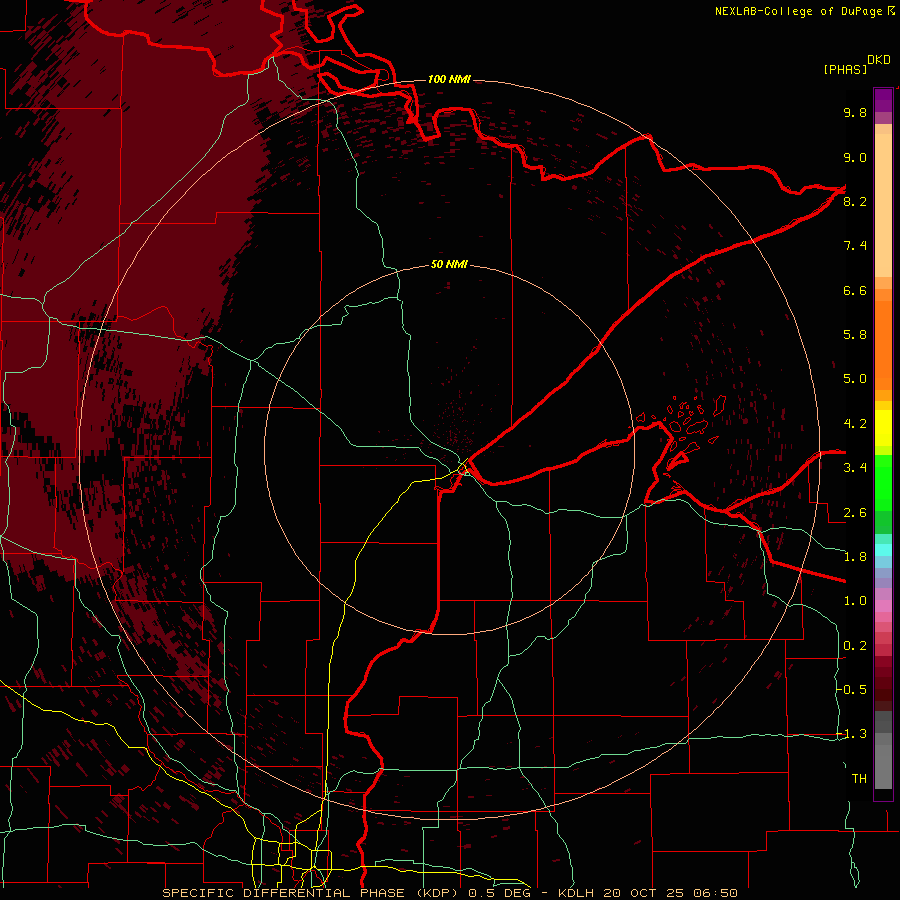Image resolution: width=900 pixels, height=900 pixels.
Task: Click the cyan section of color bar
Action: pos(883,550)
